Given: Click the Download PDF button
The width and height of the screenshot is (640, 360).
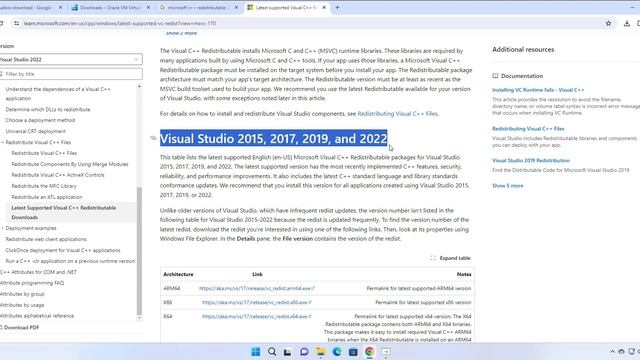Looking at the screenshot, I should point(20,327).
